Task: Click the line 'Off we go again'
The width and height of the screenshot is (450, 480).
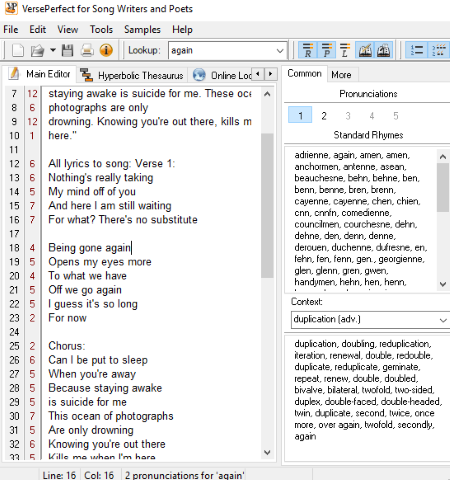Action: [85, 290]
